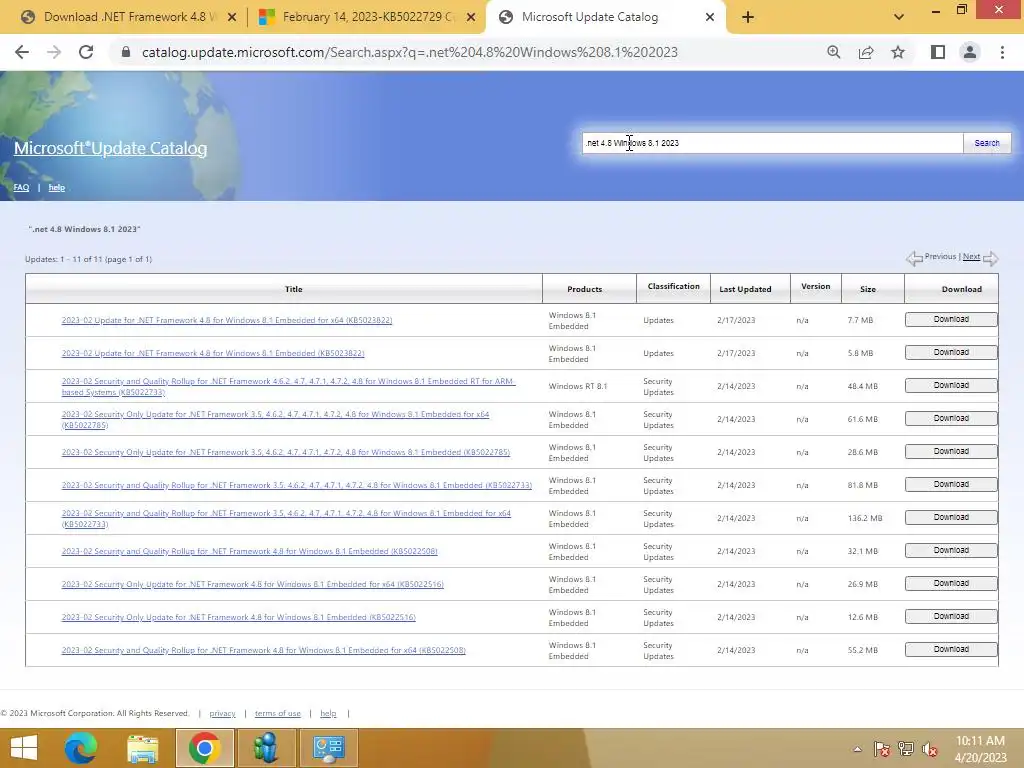Click the muted volume tray icon

pos(930,749)
